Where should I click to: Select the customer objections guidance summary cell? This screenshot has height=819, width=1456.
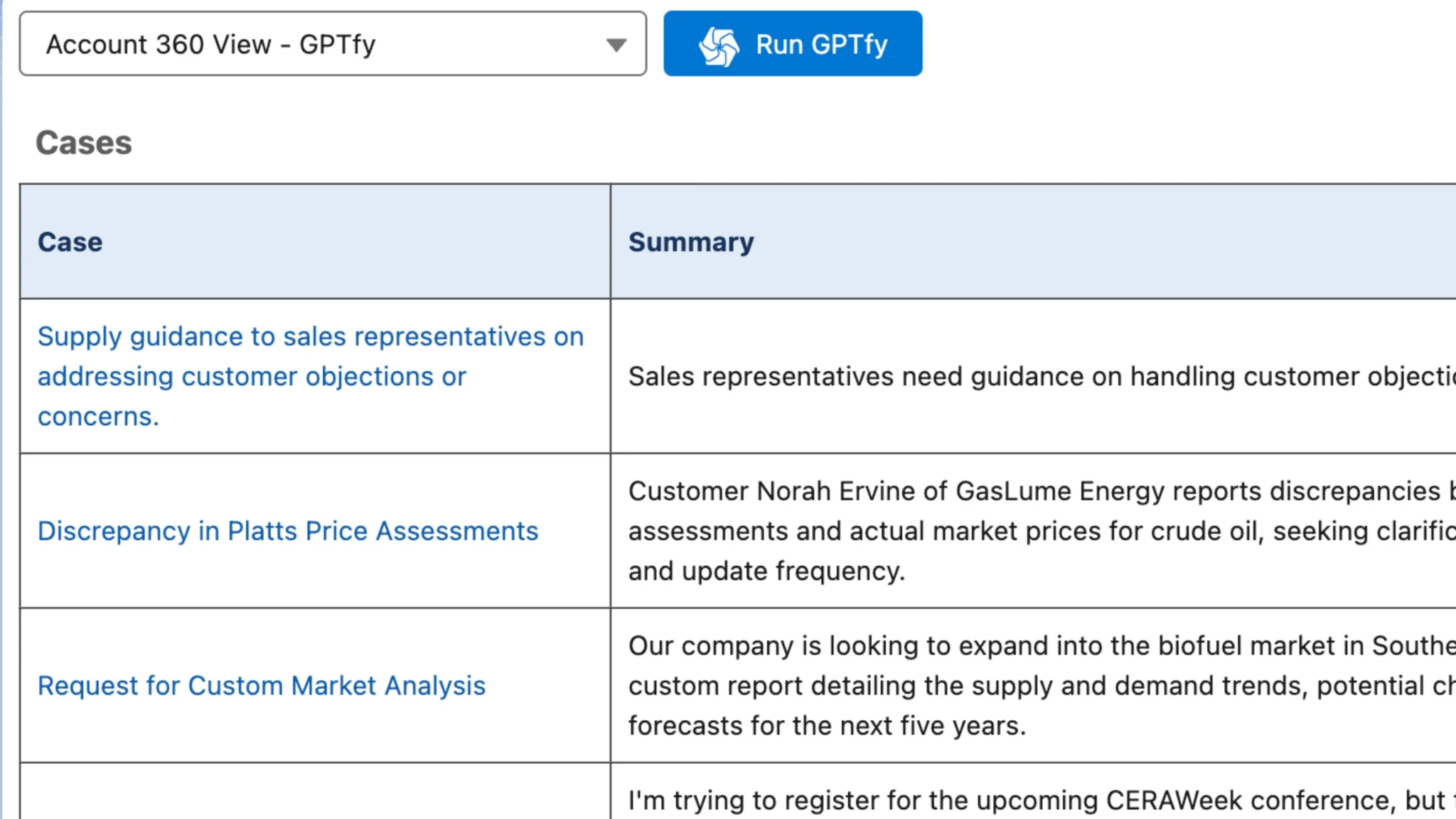(x=1031, y=376)
